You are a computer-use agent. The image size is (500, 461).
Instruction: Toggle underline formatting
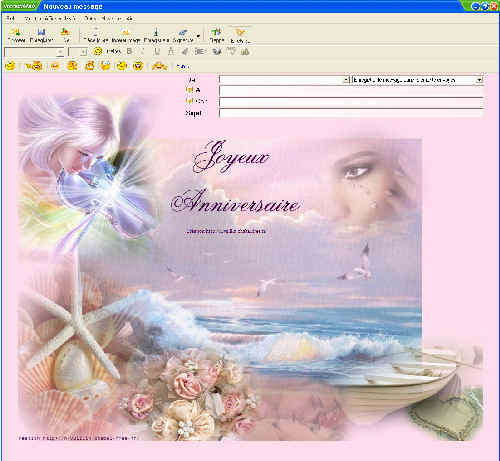[157, 51]
